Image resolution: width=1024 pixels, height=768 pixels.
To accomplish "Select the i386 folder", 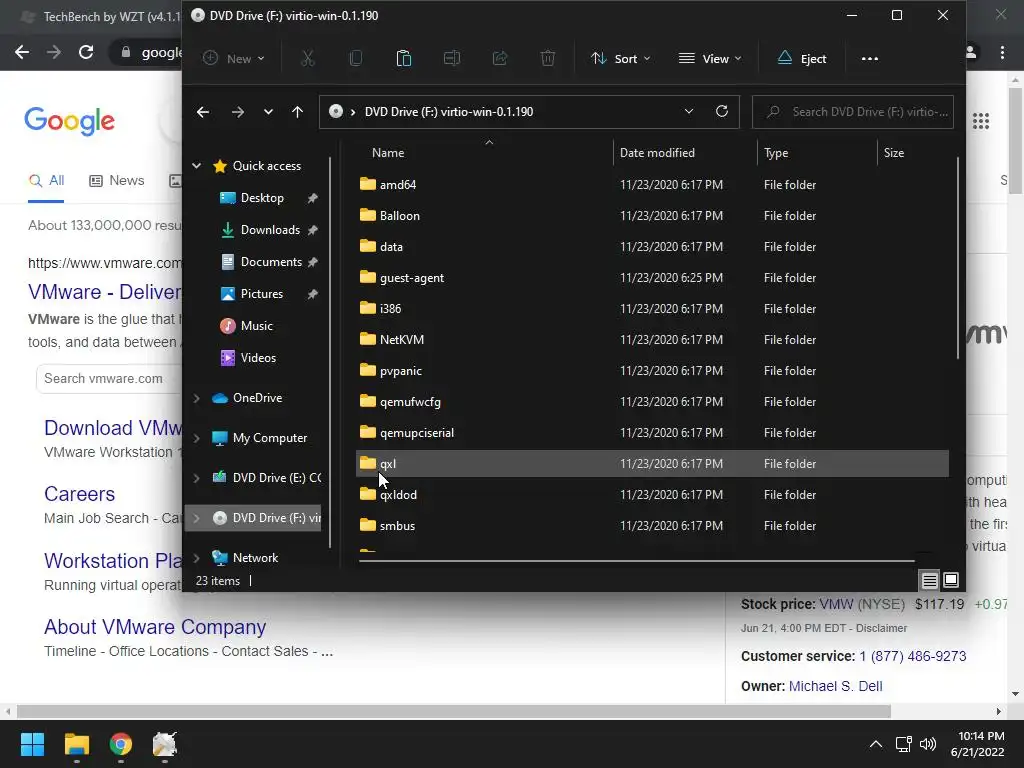I will [652, 309].
